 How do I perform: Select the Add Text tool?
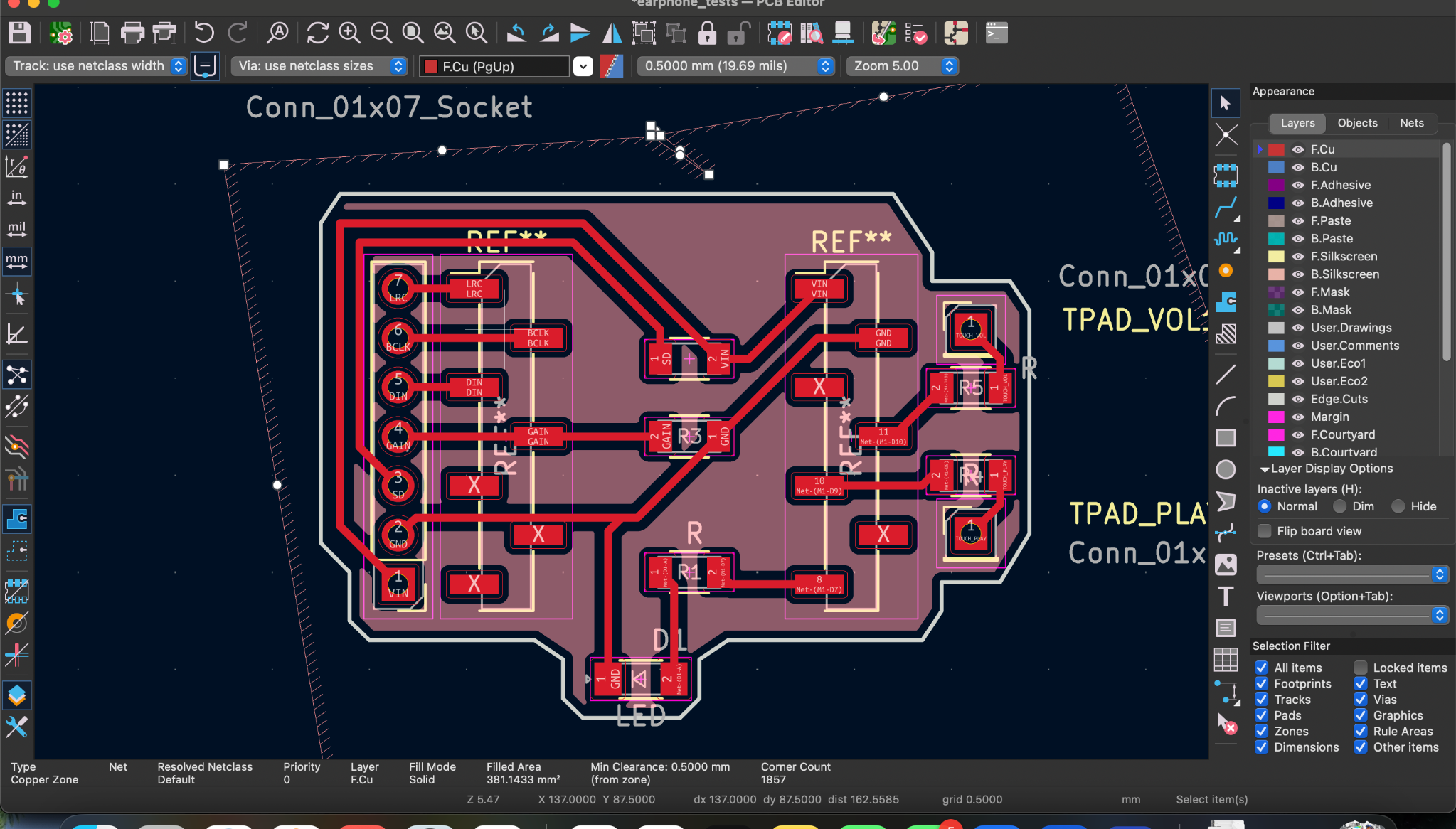(1226, 597)
